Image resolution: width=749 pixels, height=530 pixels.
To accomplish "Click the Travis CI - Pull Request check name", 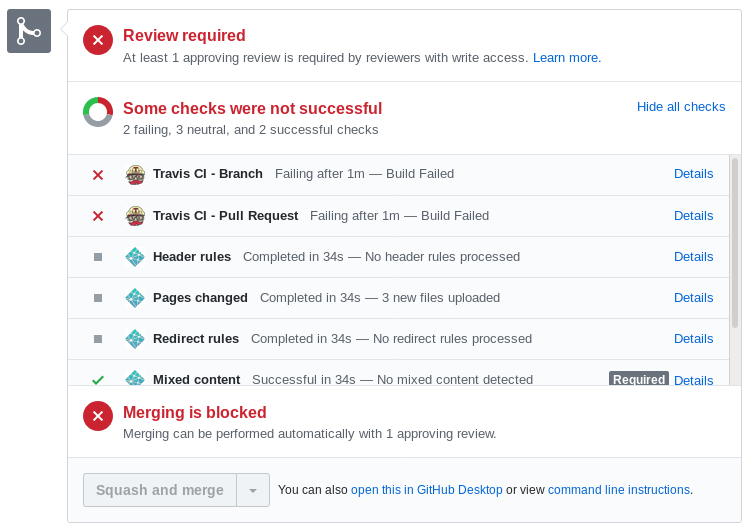I will coord(225,216).
